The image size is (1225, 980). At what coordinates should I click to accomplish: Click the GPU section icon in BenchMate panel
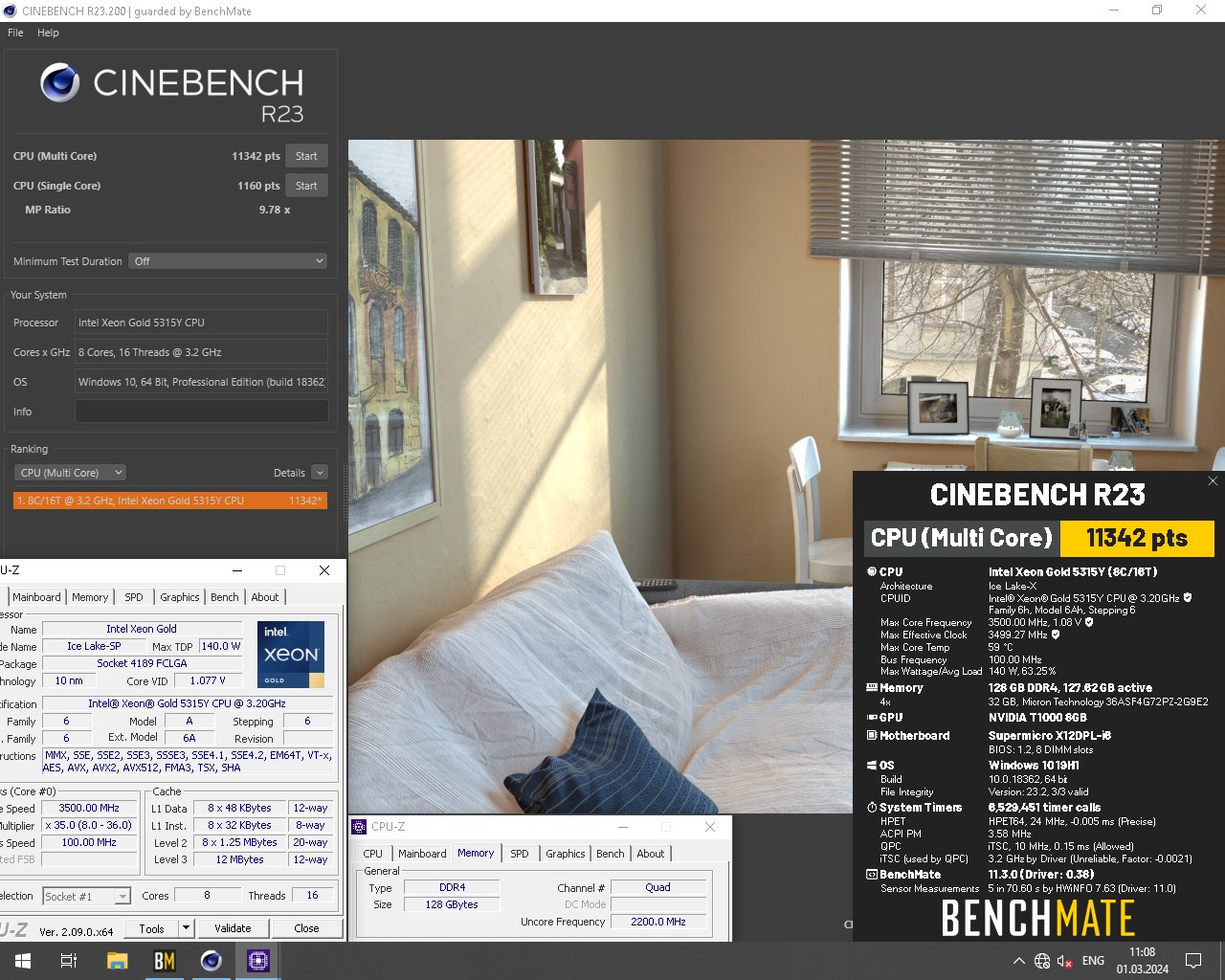pos(872,717)
